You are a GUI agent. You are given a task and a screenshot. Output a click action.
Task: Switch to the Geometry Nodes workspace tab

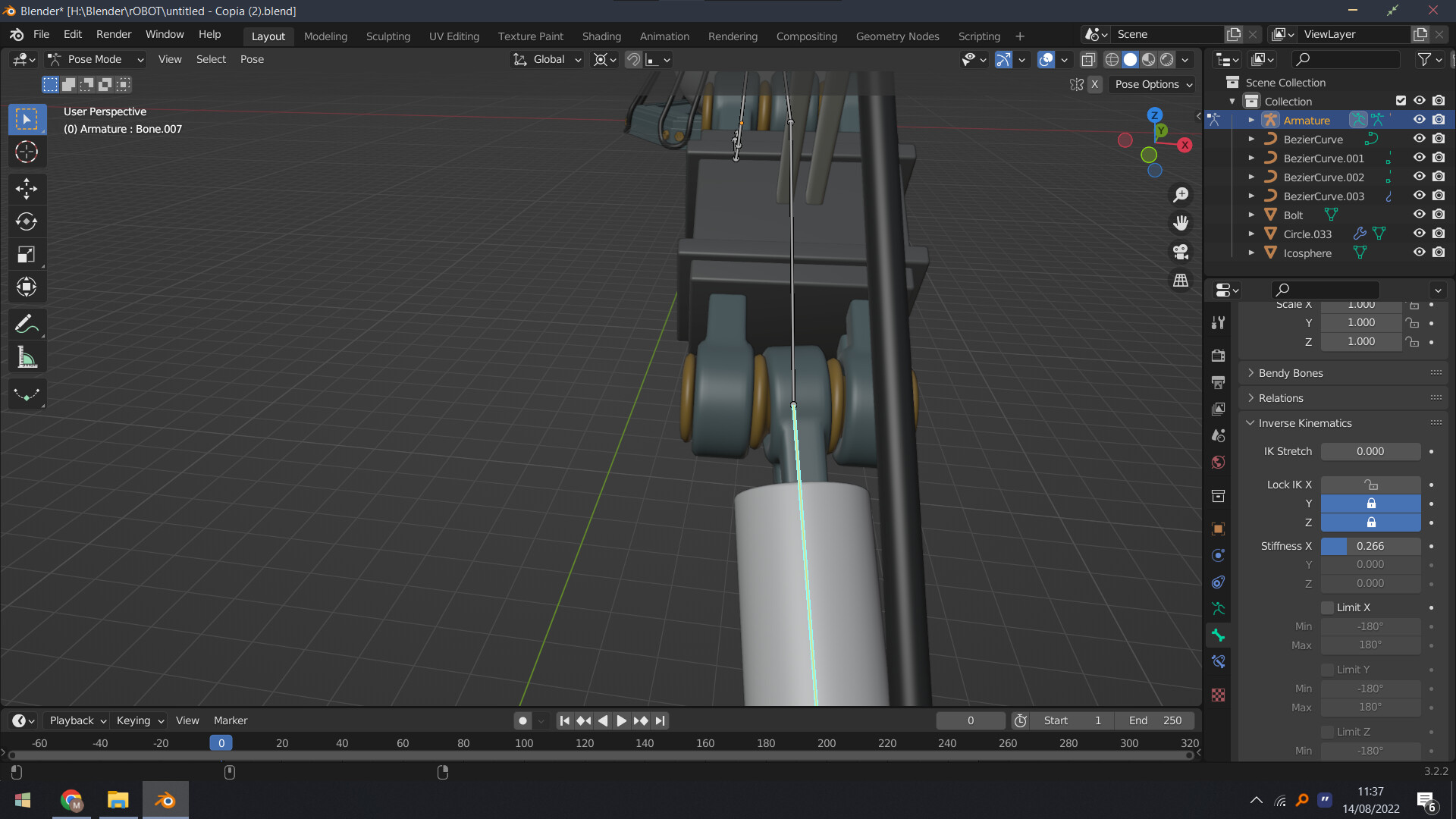pos(897,36)
